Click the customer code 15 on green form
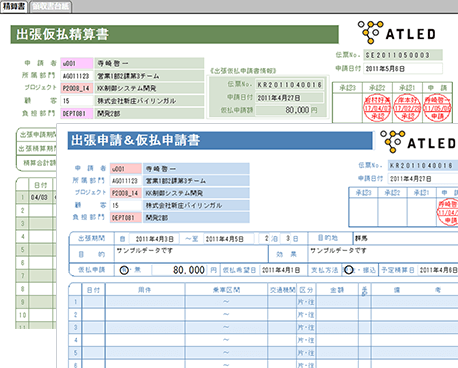This screenshot has height=368, width=458. click(x=77, y=101)
